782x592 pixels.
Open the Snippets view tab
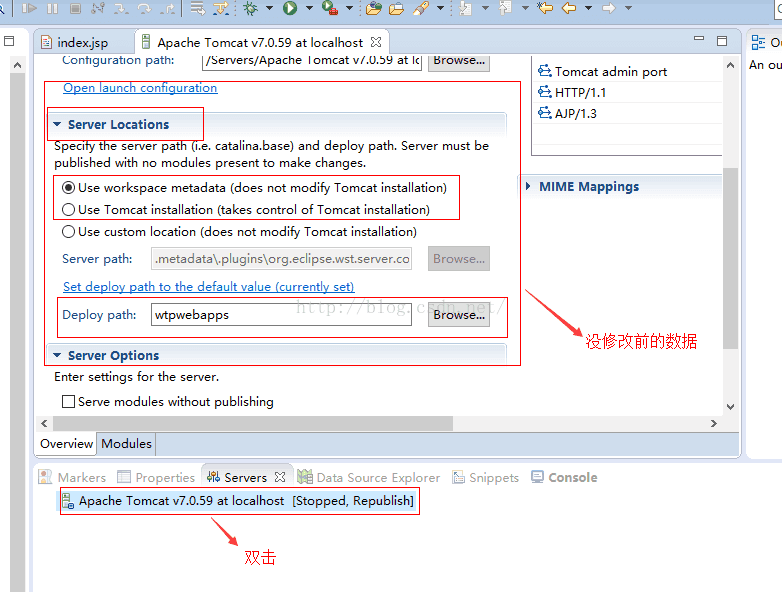[485, 477]
